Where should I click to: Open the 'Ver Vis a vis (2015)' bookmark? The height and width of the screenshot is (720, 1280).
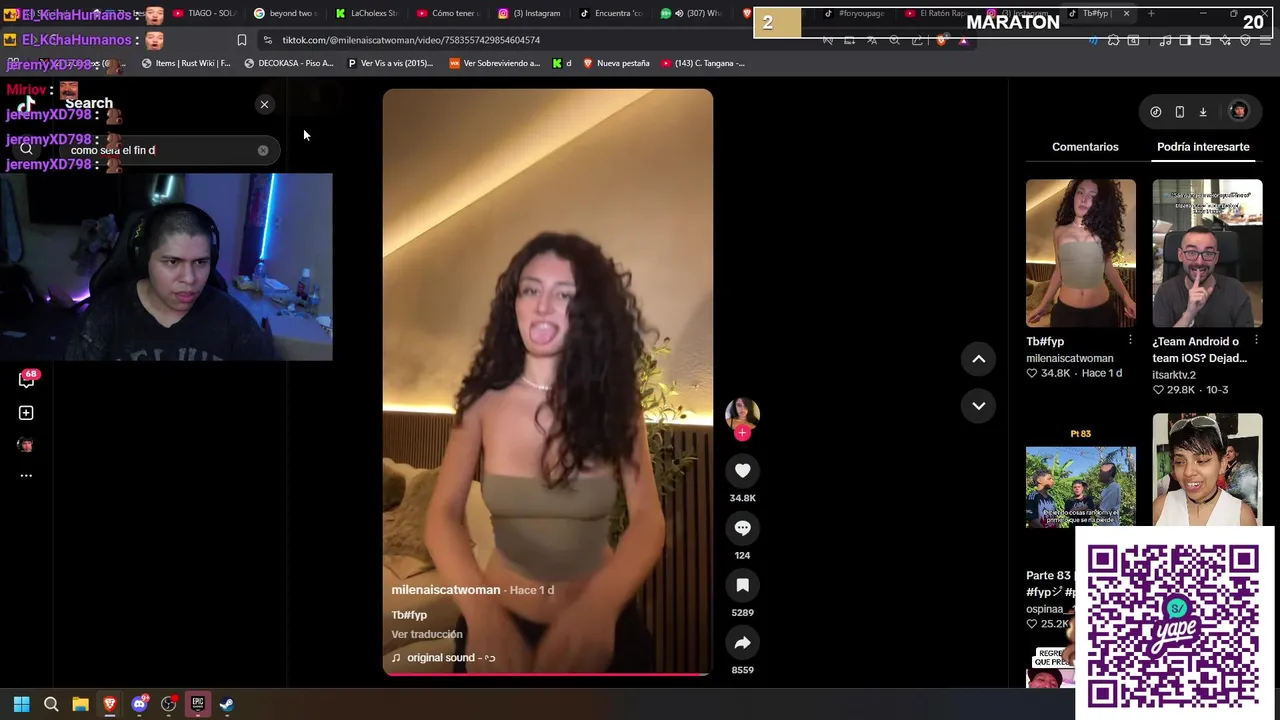click(x=390, y=63)
